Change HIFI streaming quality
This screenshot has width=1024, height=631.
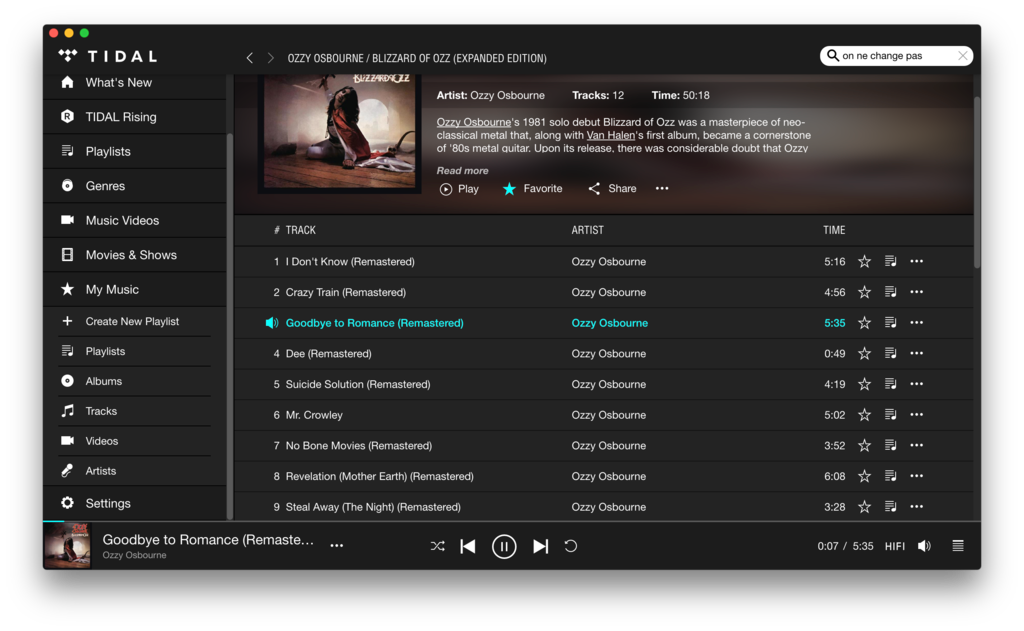click(x=895, y=547)
